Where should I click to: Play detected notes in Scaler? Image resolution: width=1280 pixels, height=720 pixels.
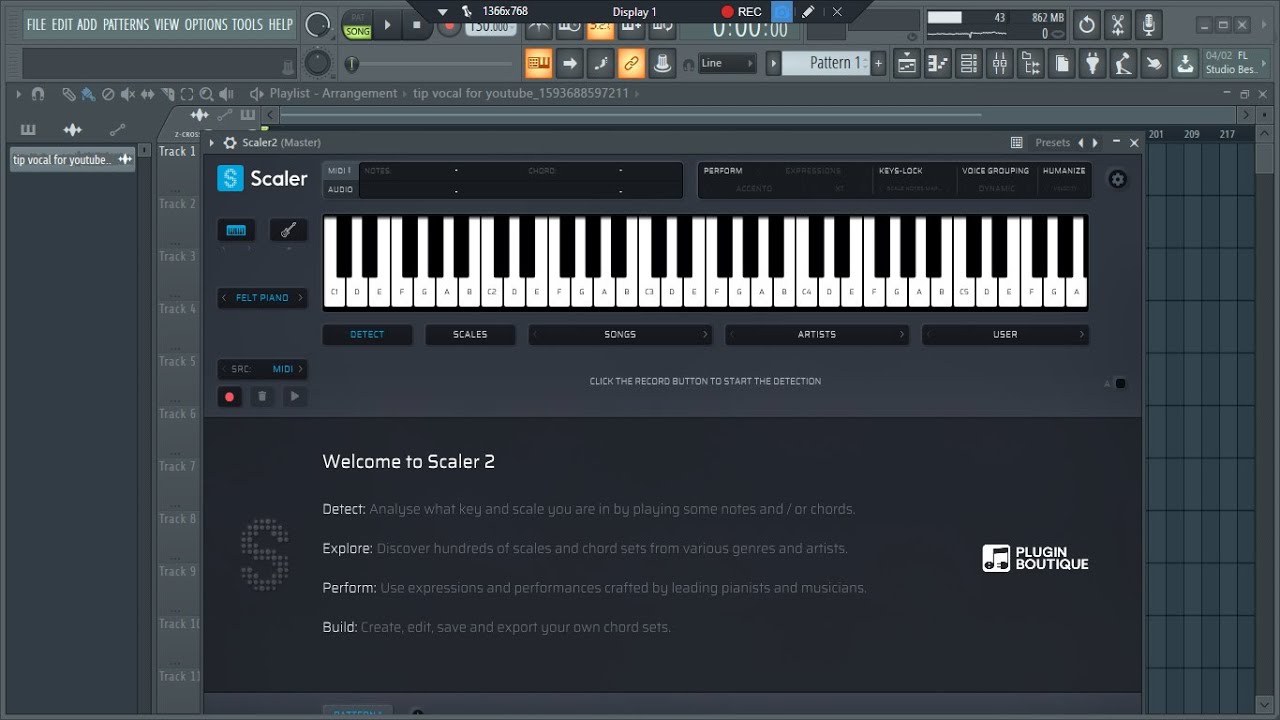(294, 396)
